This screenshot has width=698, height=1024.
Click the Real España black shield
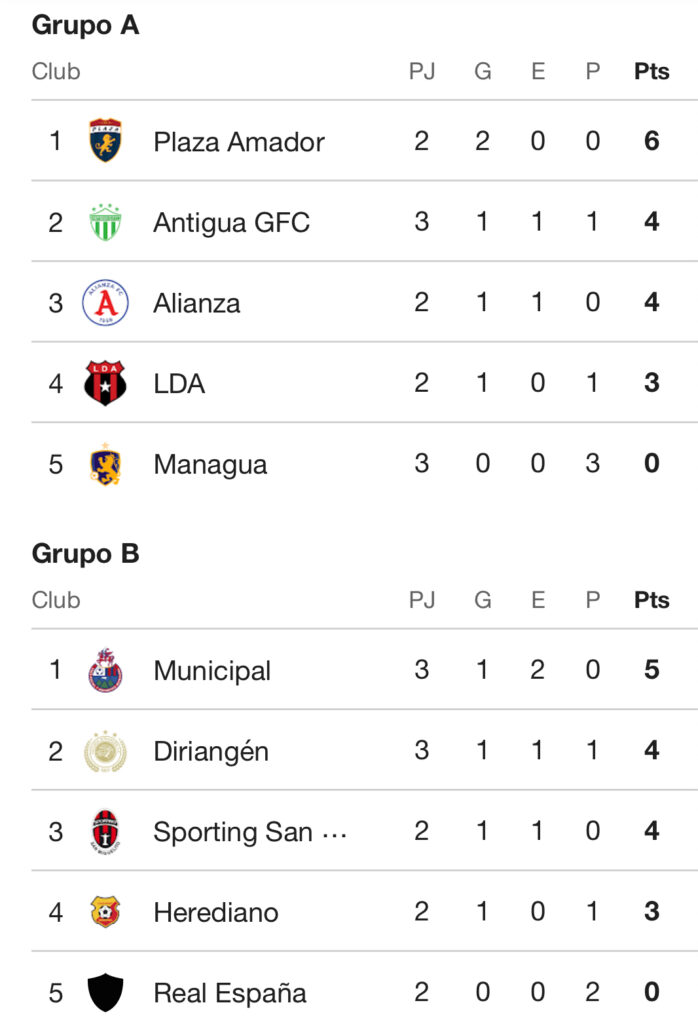coord(105,993)
